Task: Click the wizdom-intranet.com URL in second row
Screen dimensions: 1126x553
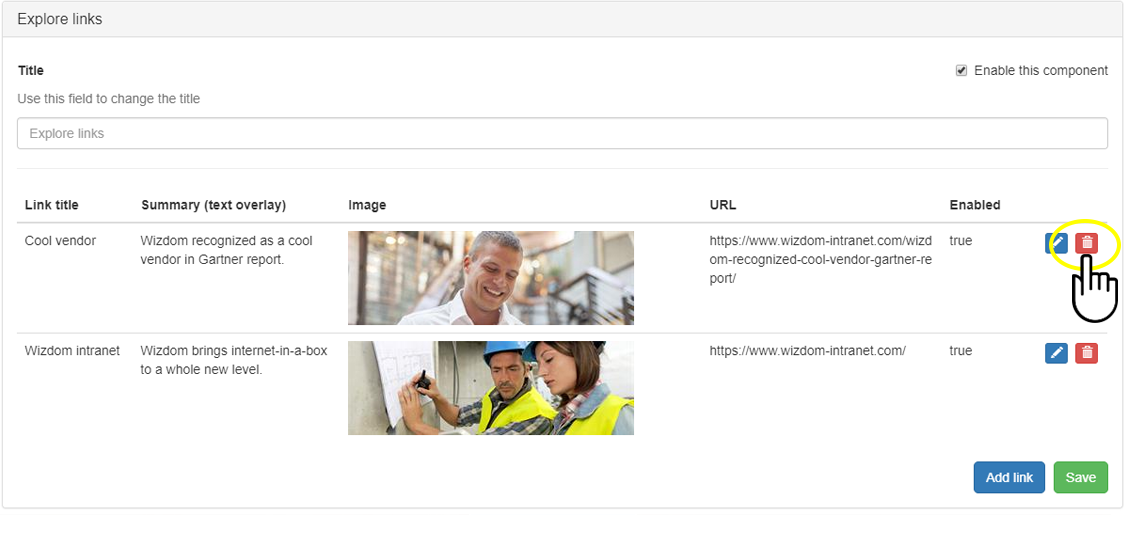Action: pyautogui.click(x=807, y=351)
